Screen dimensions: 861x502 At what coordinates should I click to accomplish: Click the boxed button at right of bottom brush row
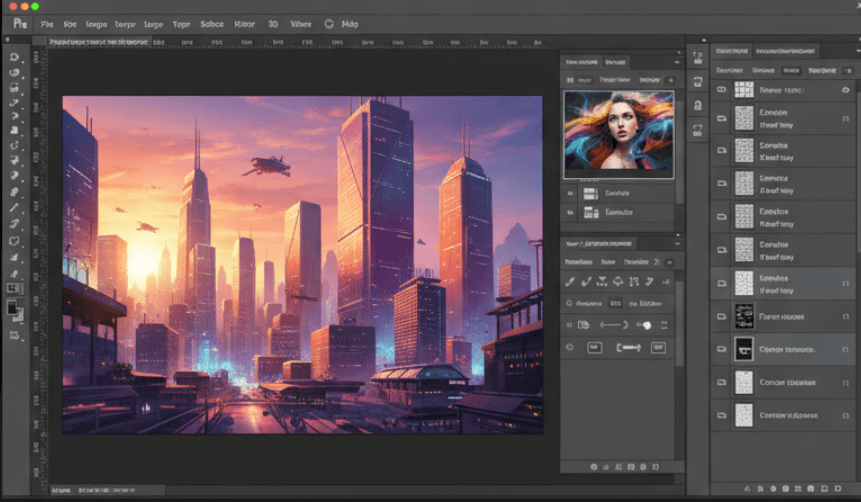[x=657, y=347]
